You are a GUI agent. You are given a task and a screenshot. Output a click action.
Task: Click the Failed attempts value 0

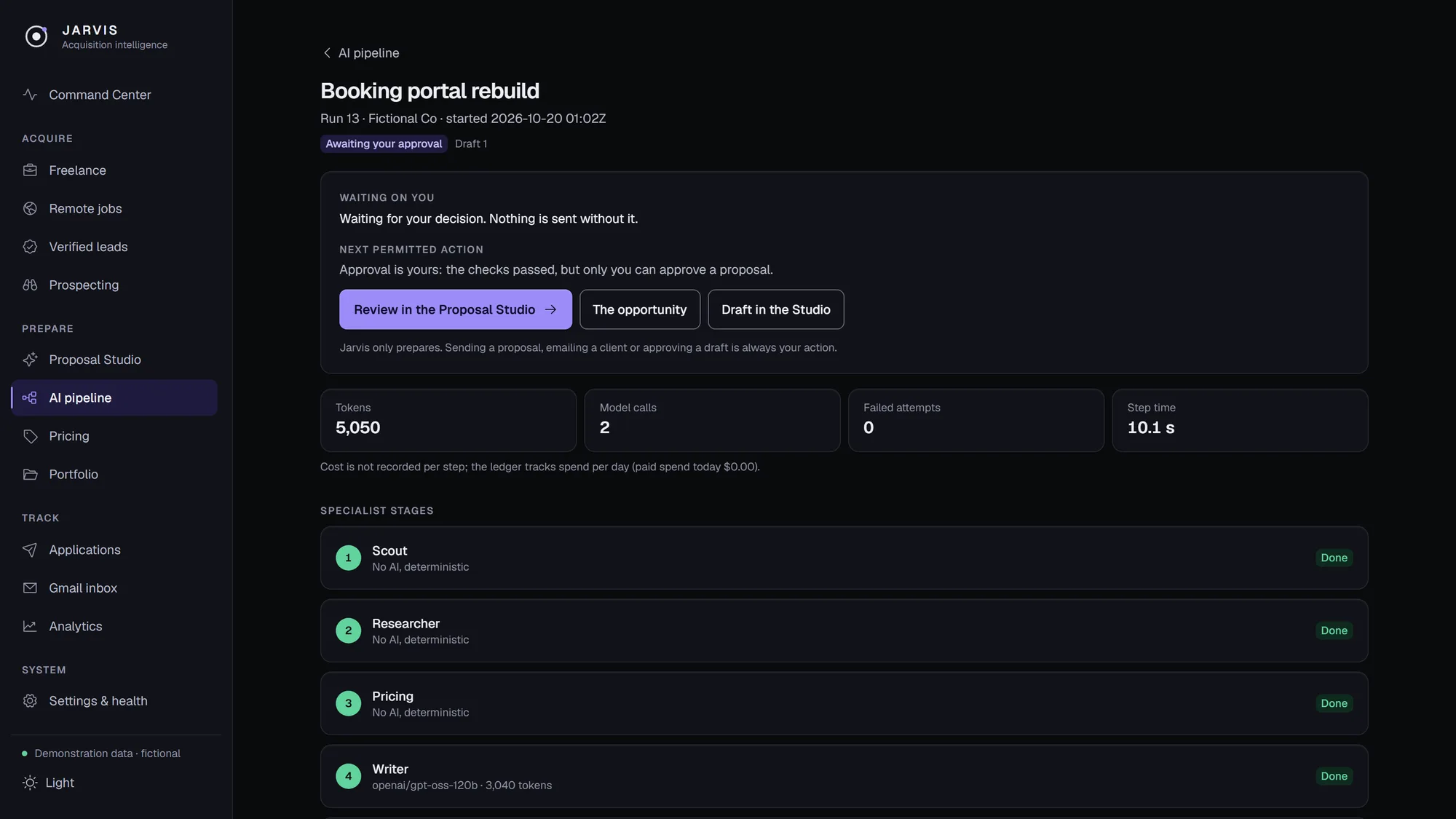point(869,427)
